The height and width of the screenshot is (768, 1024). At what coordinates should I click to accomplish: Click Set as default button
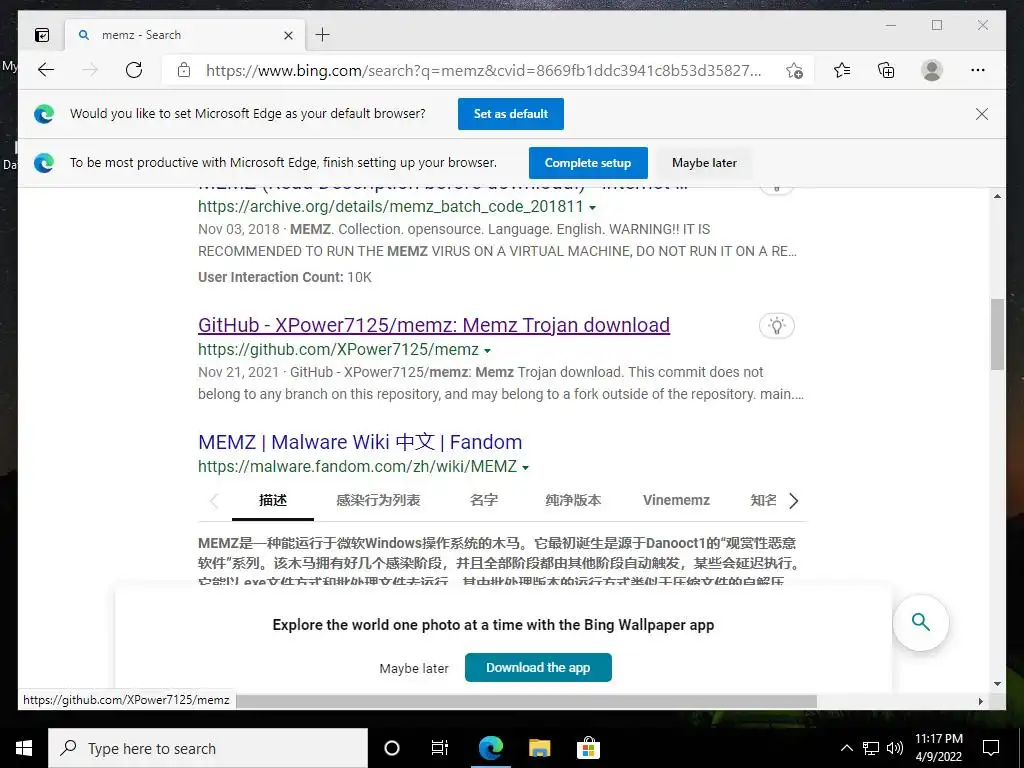(511, 114)
